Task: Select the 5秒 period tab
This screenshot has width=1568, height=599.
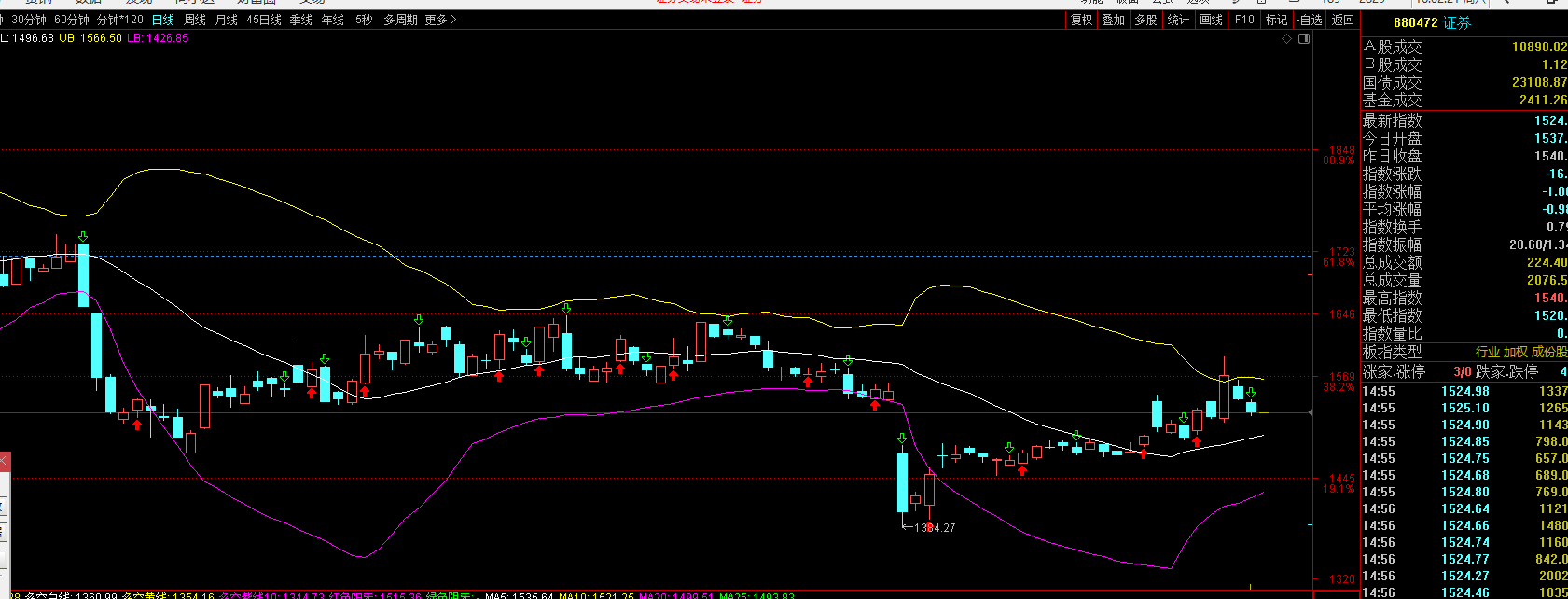Action: pyautogui.click(x=364, y=20)
